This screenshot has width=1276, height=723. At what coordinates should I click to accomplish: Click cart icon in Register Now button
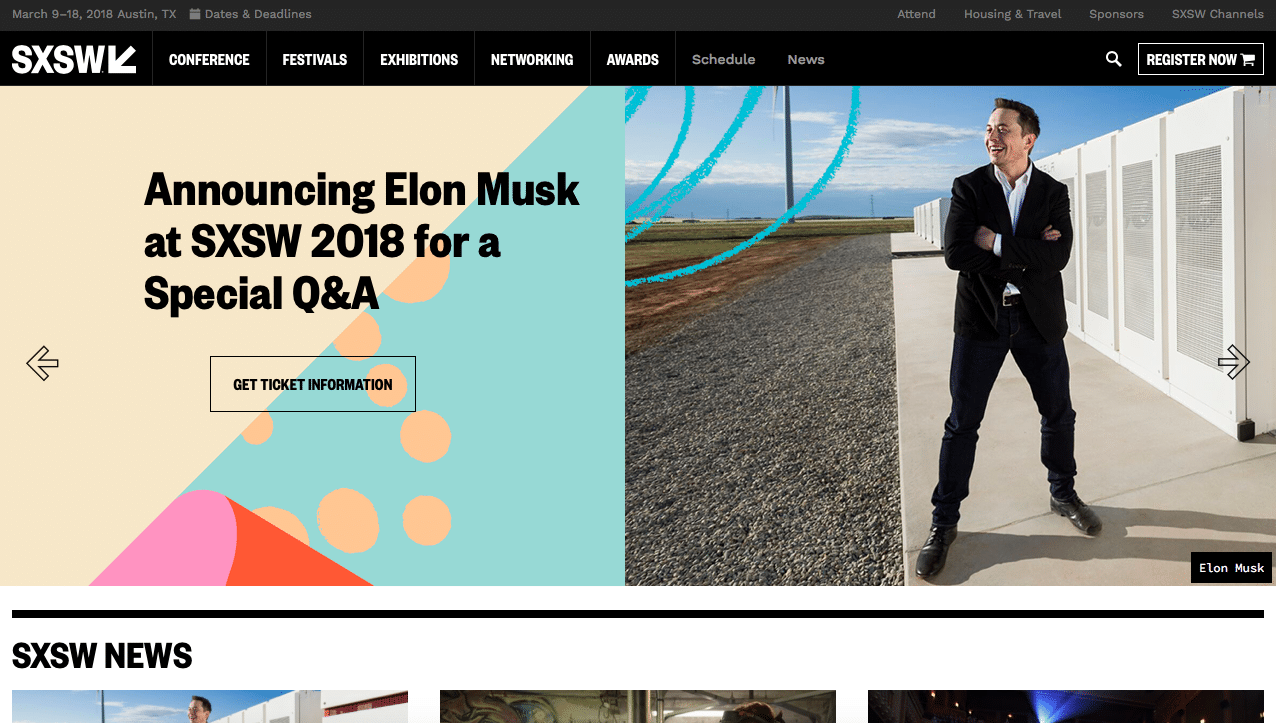tap(1247, 60)
